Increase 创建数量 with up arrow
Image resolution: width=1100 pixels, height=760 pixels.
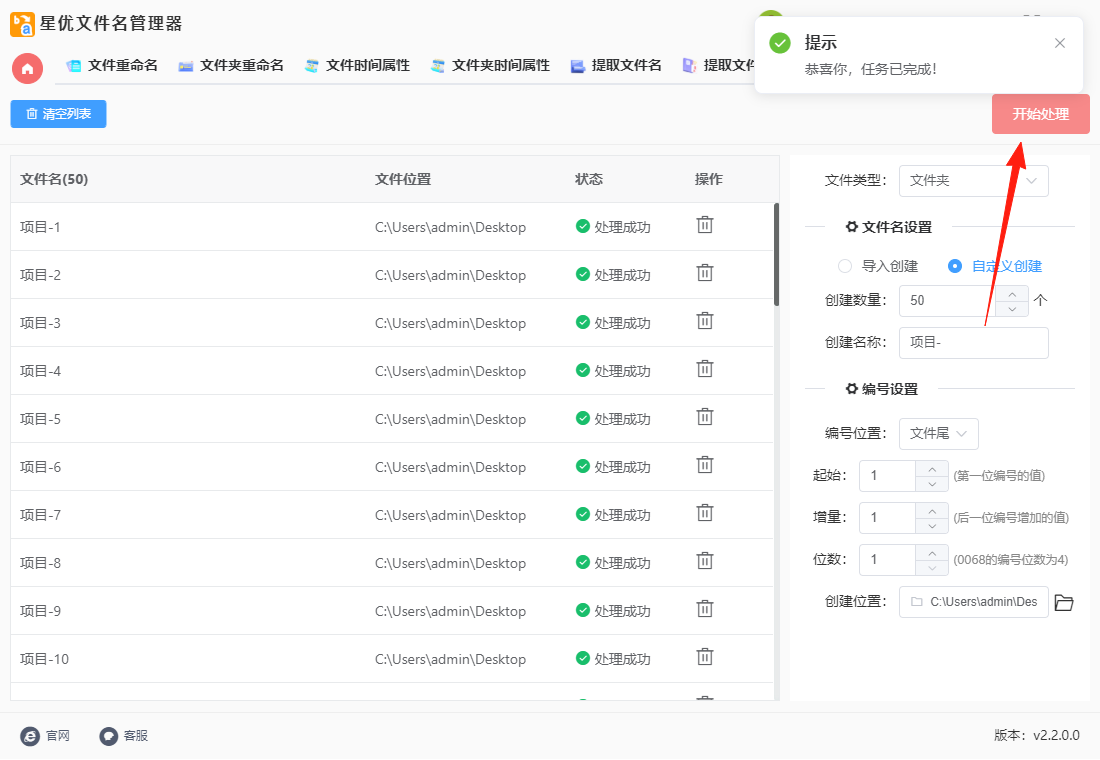tap(1012, 293)
